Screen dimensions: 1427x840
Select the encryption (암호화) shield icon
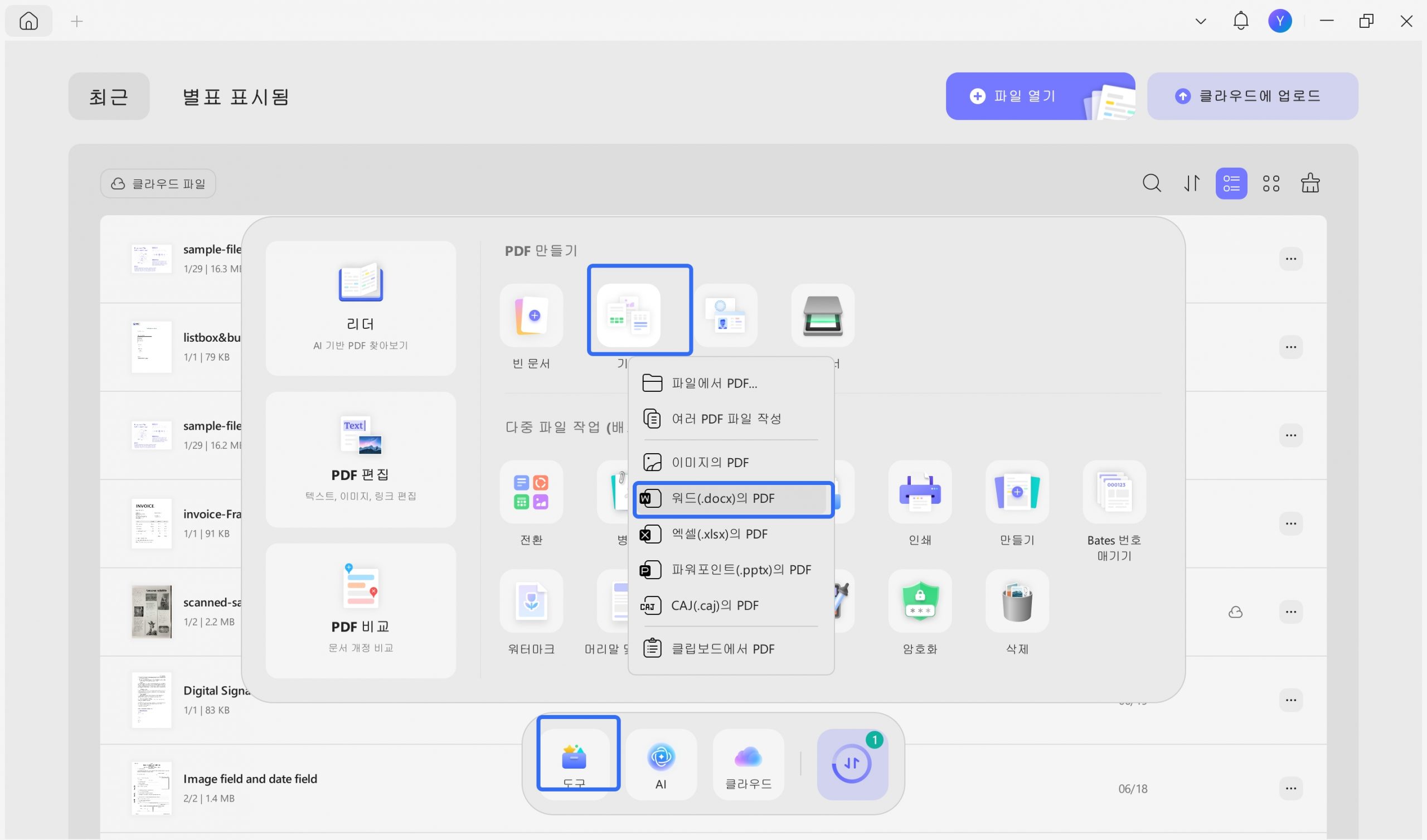(920, 600)
